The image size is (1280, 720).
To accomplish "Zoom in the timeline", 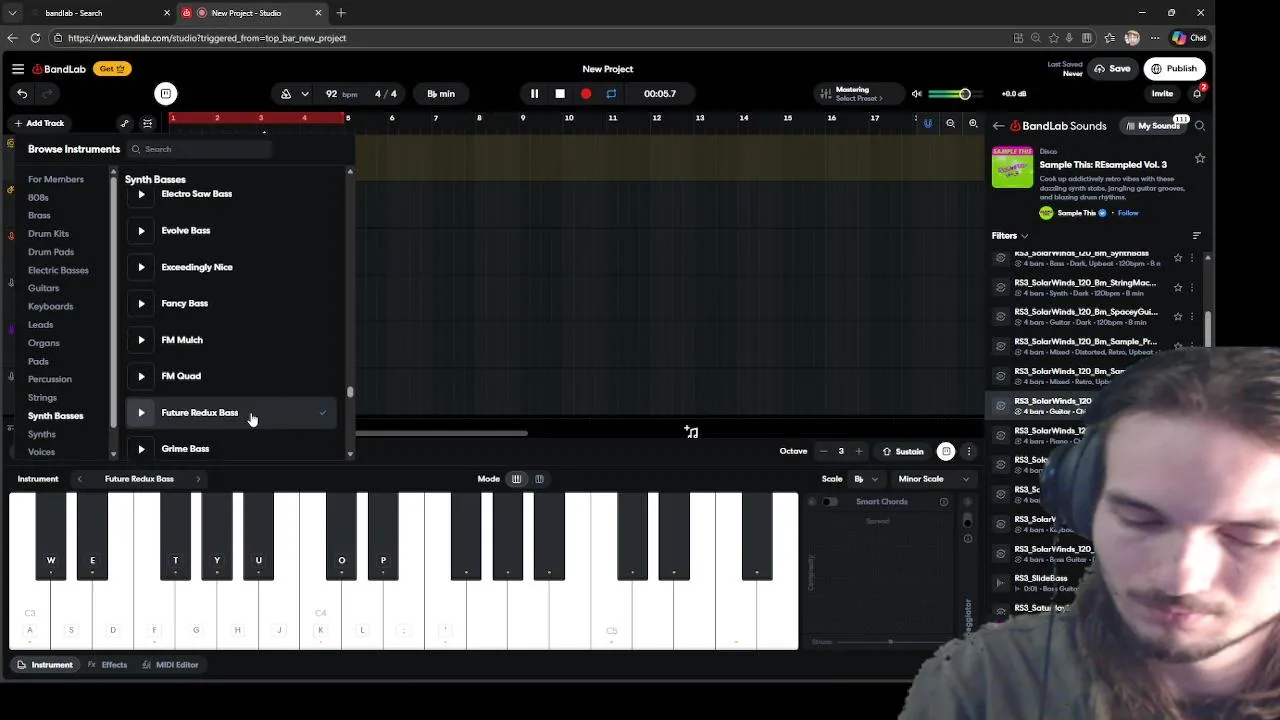I will point(973,124).
